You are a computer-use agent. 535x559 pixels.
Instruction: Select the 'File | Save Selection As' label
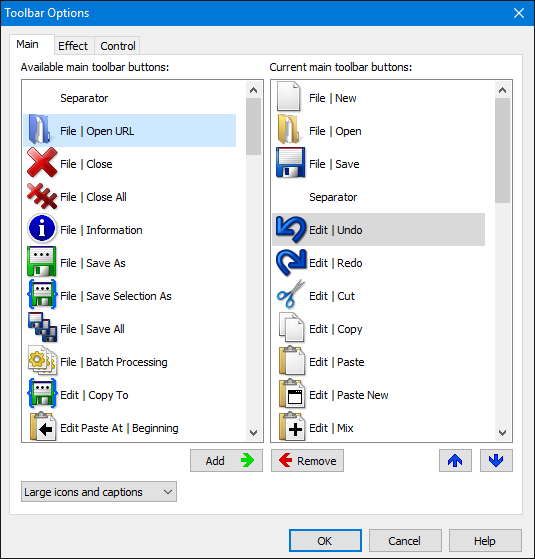116,296
